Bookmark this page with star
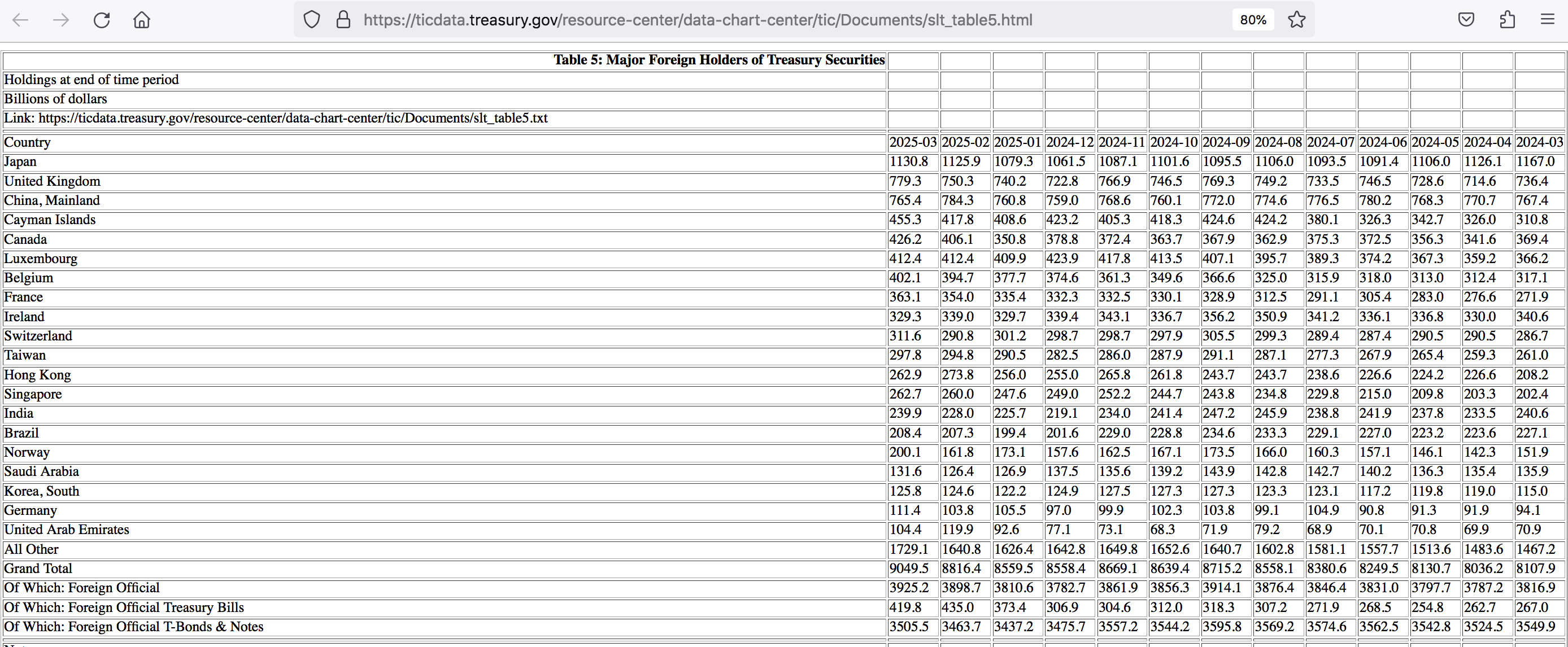 pyautogui.click(x=1296, y=20)
